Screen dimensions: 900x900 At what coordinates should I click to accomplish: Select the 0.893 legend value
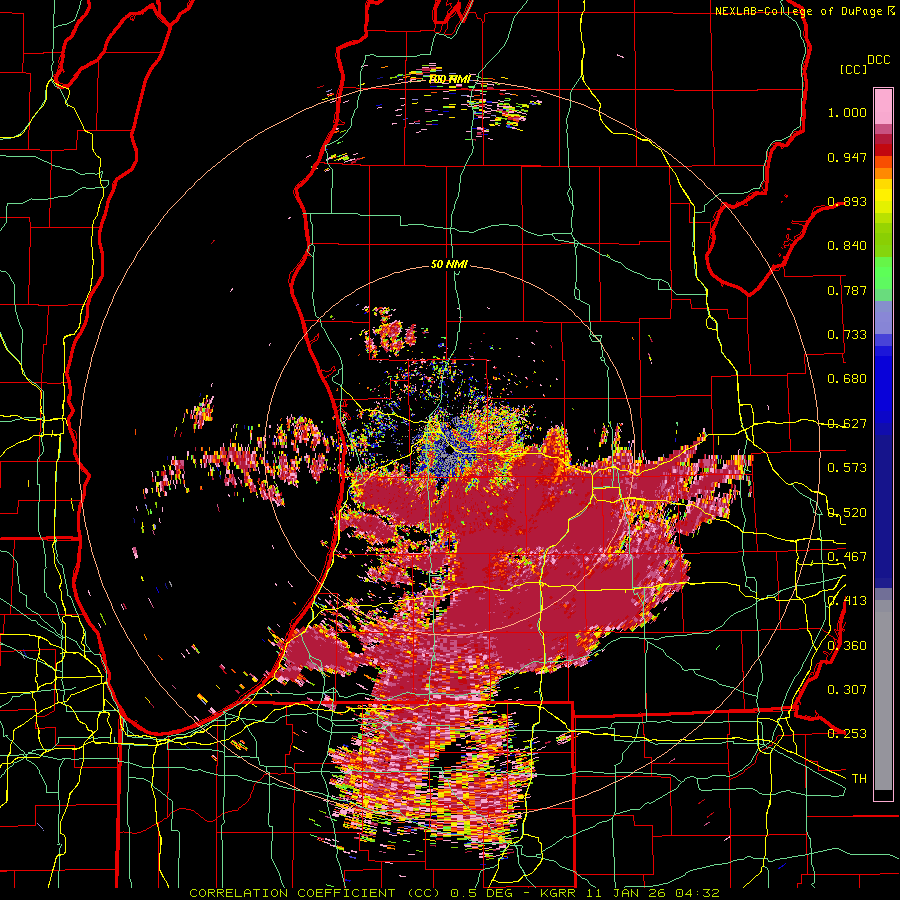pos(847,201)
